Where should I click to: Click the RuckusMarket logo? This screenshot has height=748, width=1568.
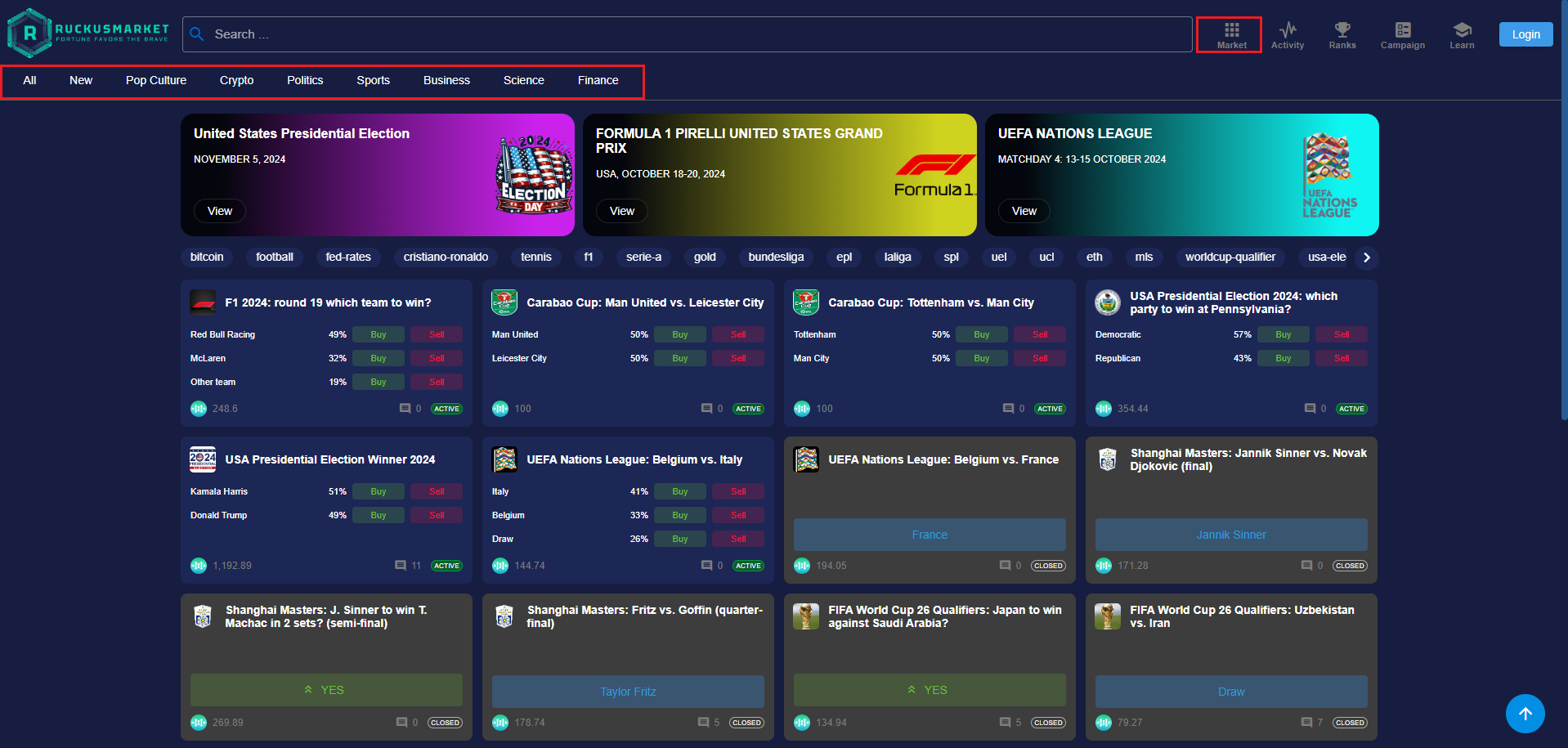tap(88, 33)
